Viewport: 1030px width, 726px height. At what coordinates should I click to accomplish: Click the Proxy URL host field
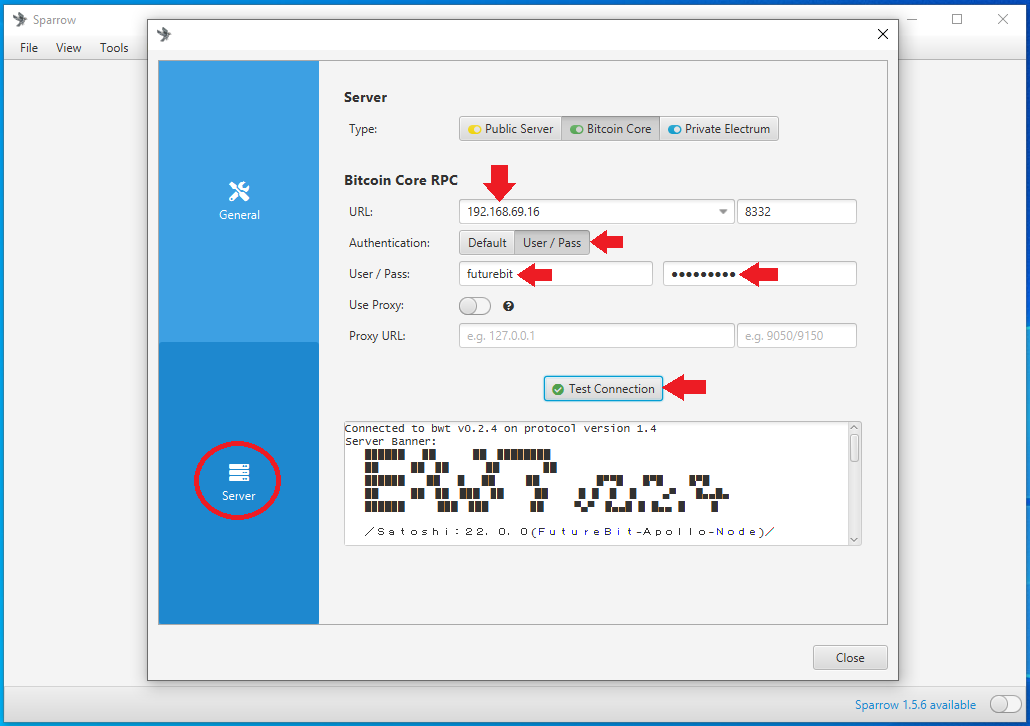click(x=596, y=336)
